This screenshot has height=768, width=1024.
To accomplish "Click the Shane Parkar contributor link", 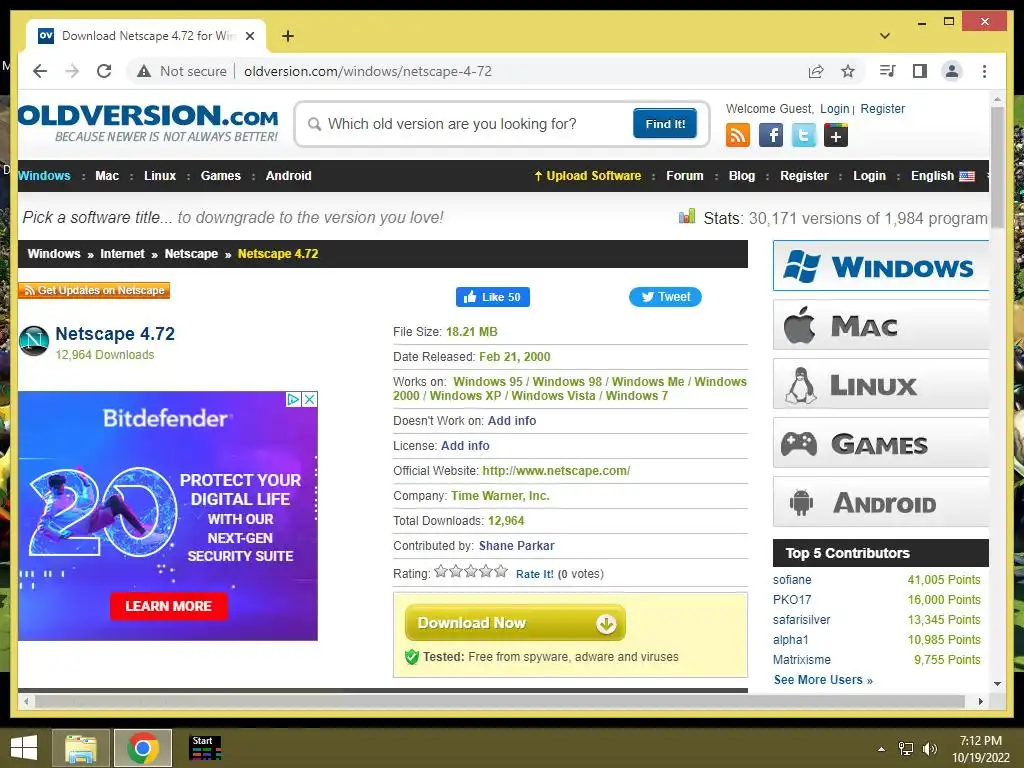I will point(517,546).
